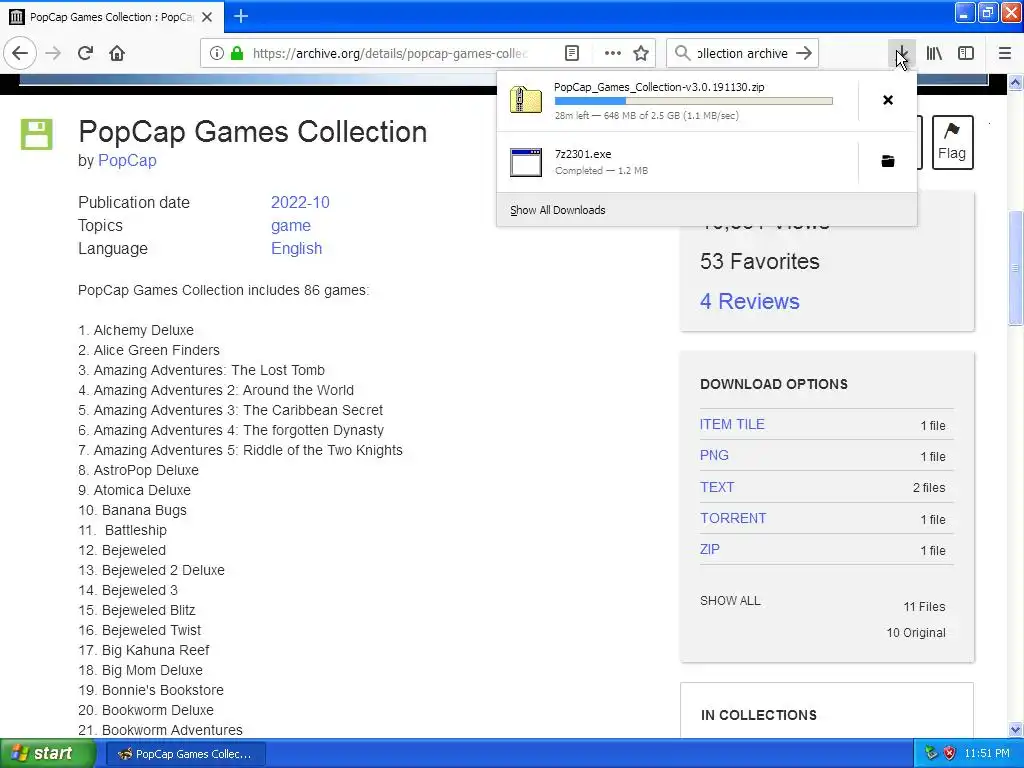Click the scrollbar down arrow
This screenshot has width=1024, height=768.
[1016, 730]
